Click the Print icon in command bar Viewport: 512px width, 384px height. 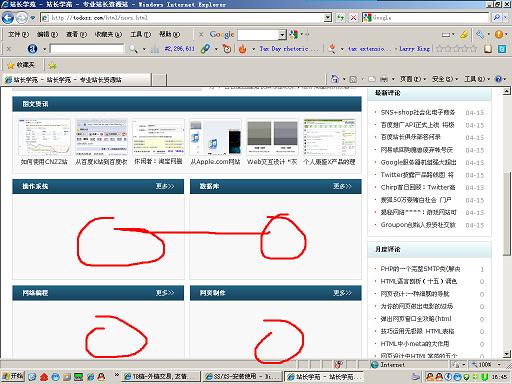click(384, 79)
